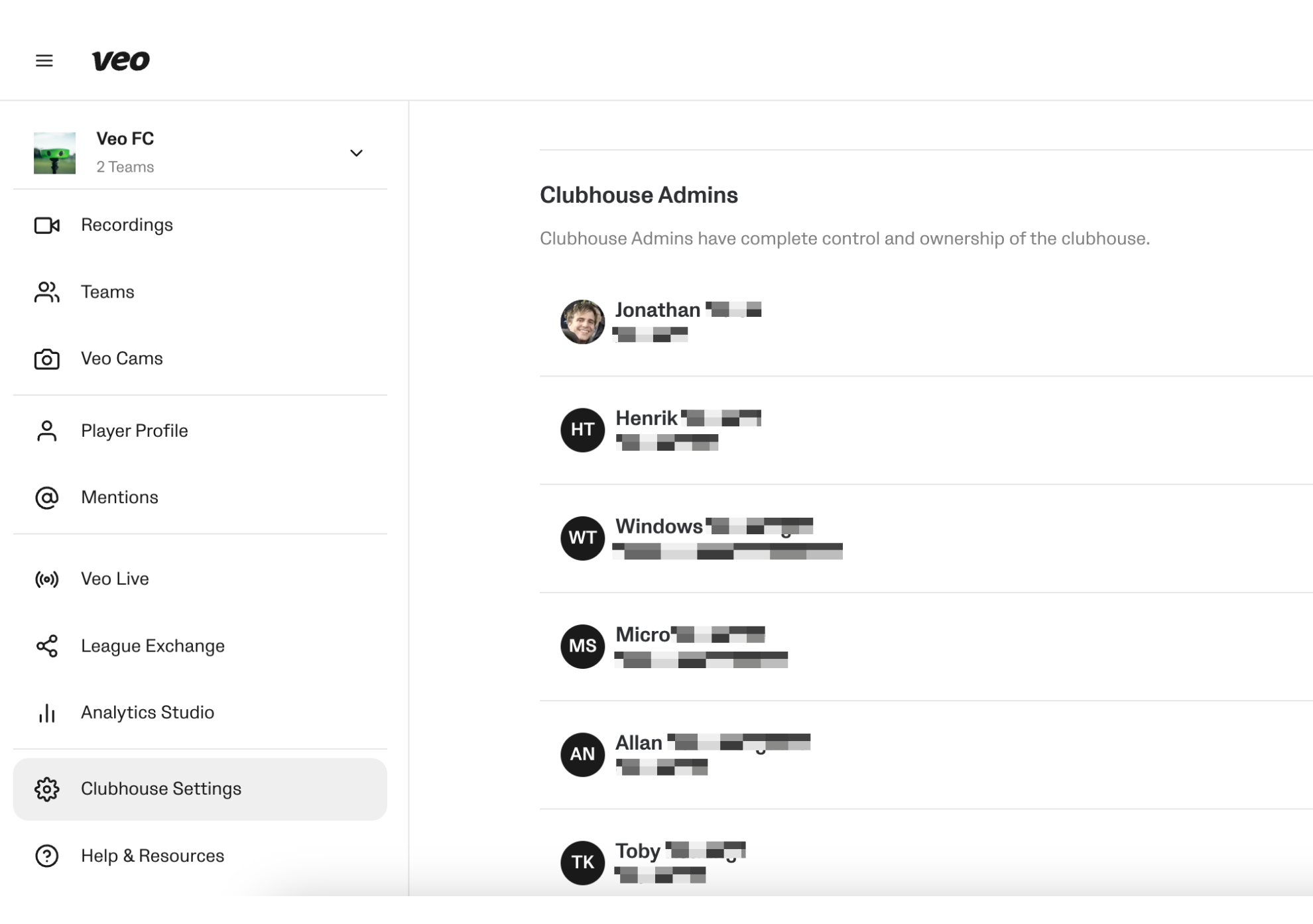Select Clubhouse Settings label in the sidebar

(161, 789)
